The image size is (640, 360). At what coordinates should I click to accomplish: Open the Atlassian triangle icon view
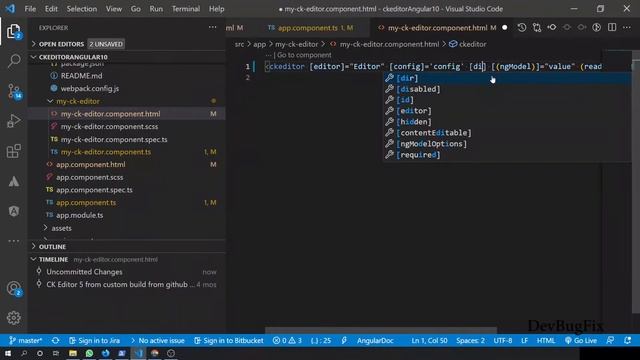pyautogui.click(x=14, y=181)
